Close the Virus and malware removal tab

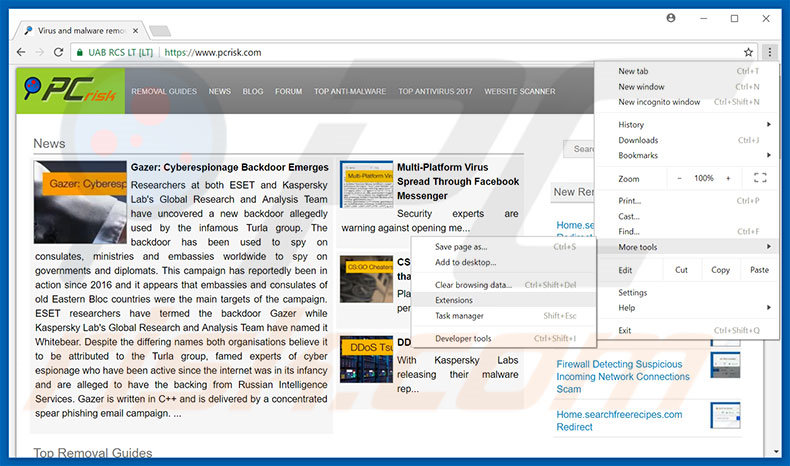click(x=136, y=31)
